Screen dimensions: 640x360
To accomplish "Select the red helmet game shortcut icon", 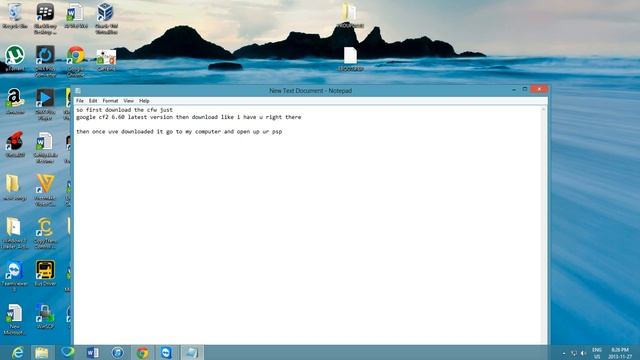I will pos(15,144).
